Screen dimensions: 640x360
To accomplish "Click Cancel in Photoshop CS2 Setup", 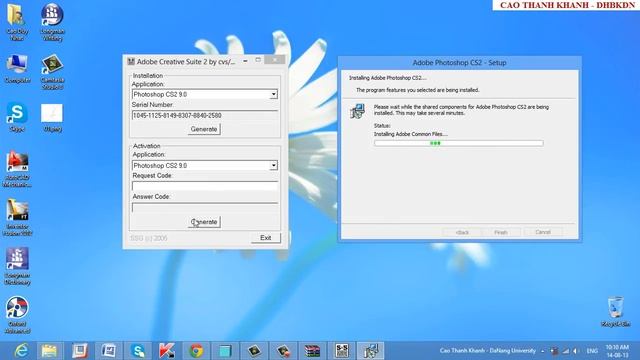I will 543,232.
